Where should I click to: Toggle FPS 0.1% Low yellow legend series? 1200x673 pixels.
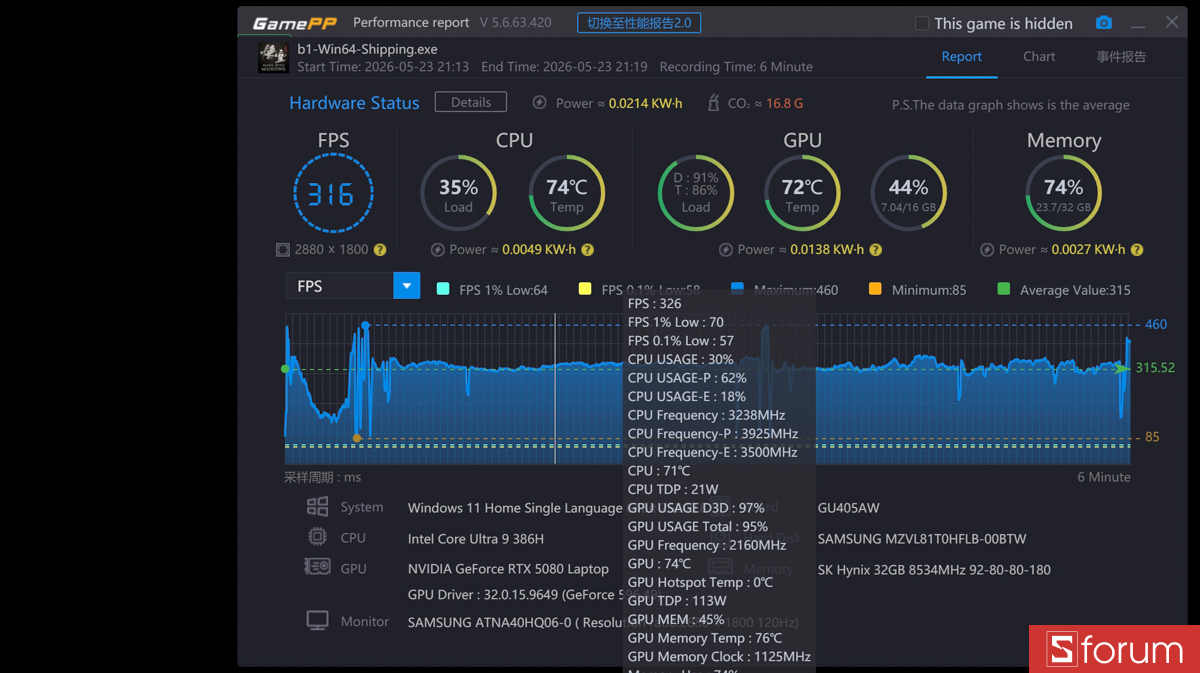[585, 289]
